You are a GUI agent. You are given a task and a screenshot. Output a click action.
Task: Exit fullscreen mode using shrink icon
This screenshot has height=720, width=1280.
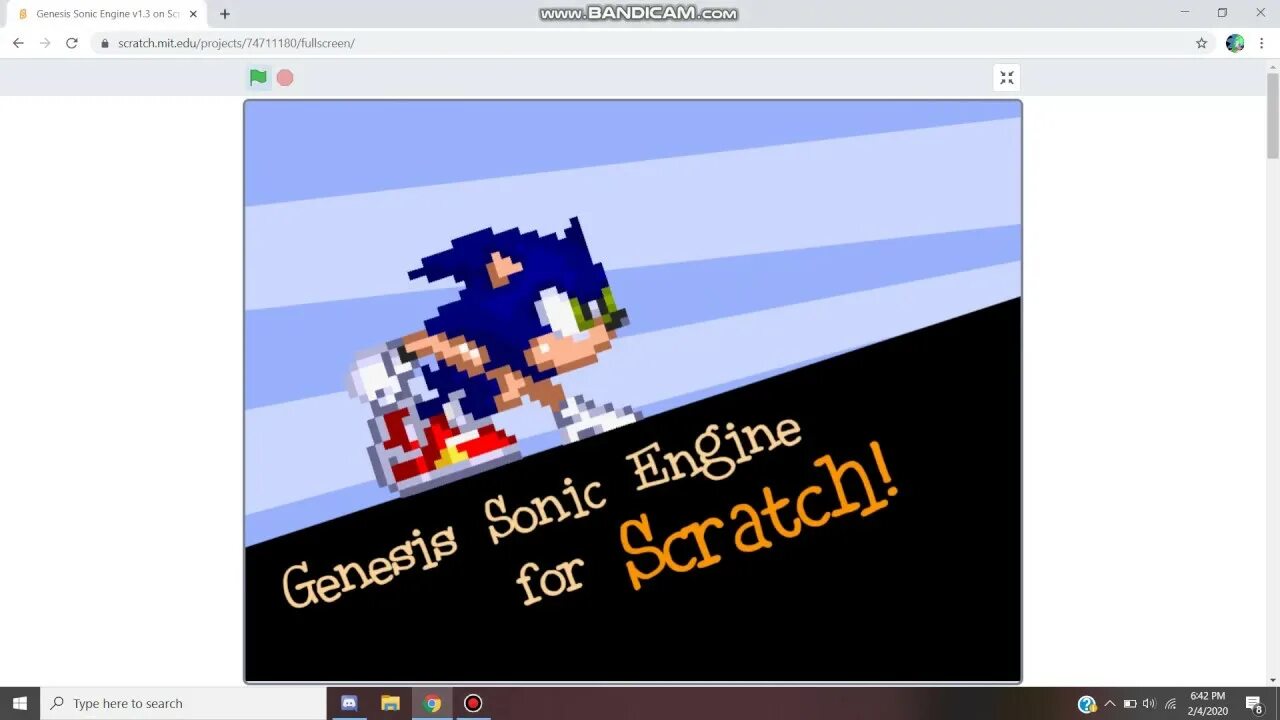(x=1007, y=77)
